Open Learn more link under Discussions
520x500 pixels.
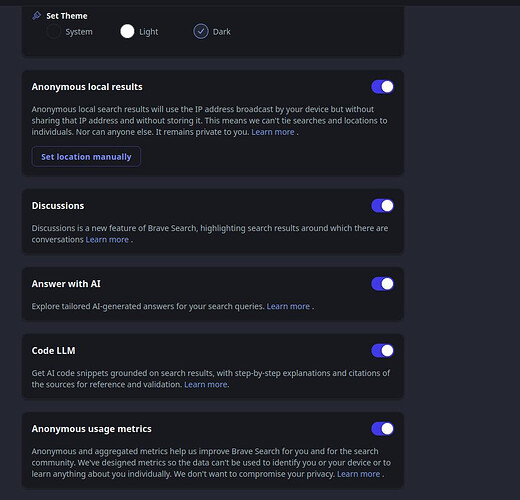pos(107,240)
